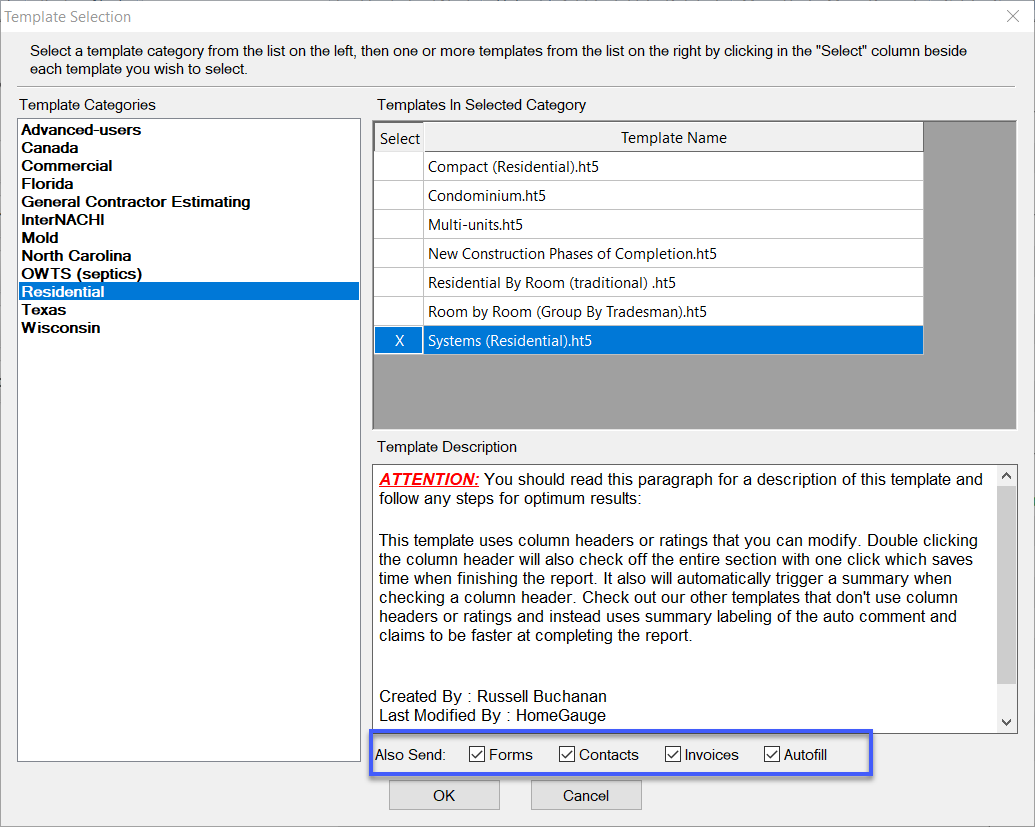The image size is (1035, 827).
Task: Uncheck the Forms checkbox
Action: coord(477,754)
